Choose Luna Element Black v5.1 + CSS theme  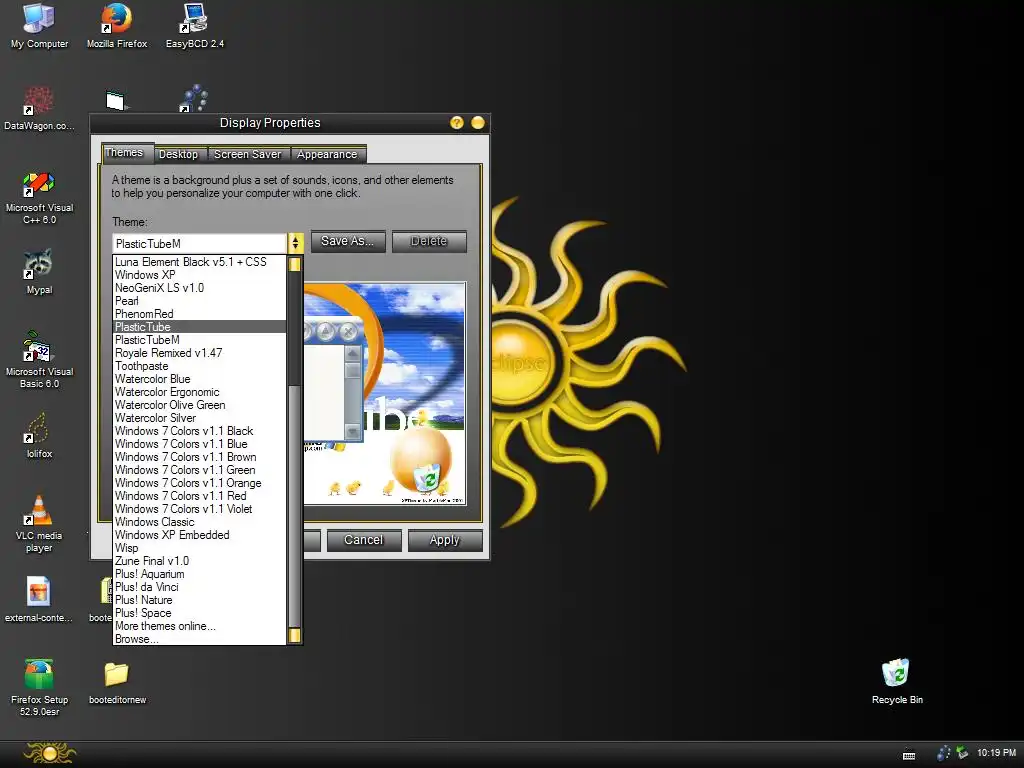[199, 262]
